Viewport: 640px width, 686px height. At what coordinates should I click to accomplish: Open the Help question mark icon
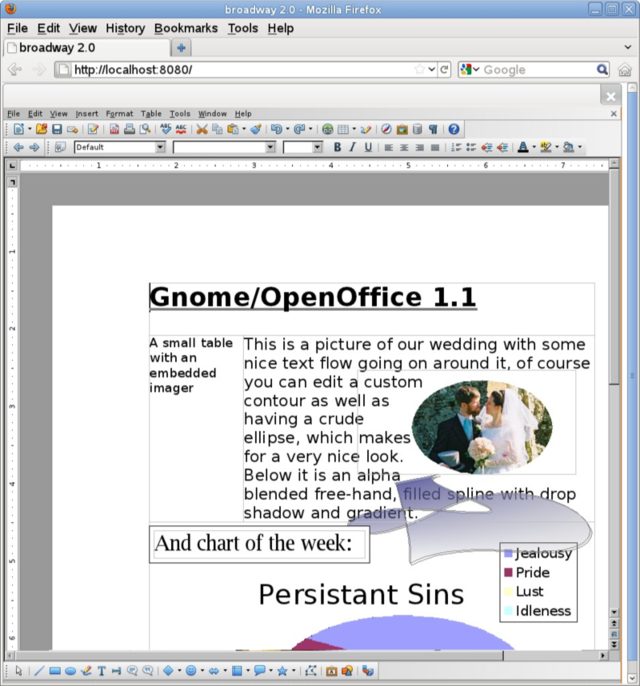(x=454, y=129)
